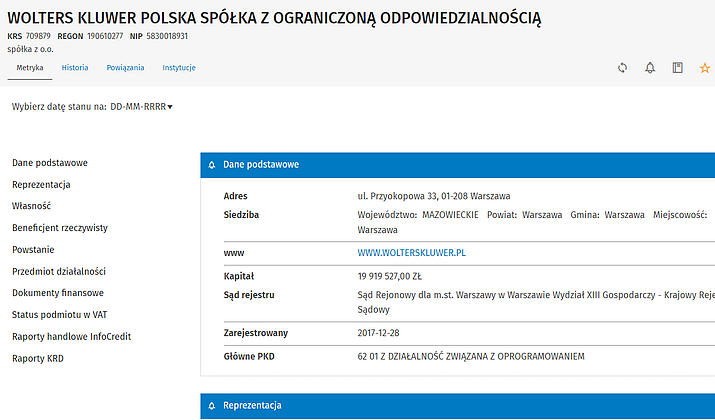Select the Metryka tab
715x420 pixels.
coord(30,68)
